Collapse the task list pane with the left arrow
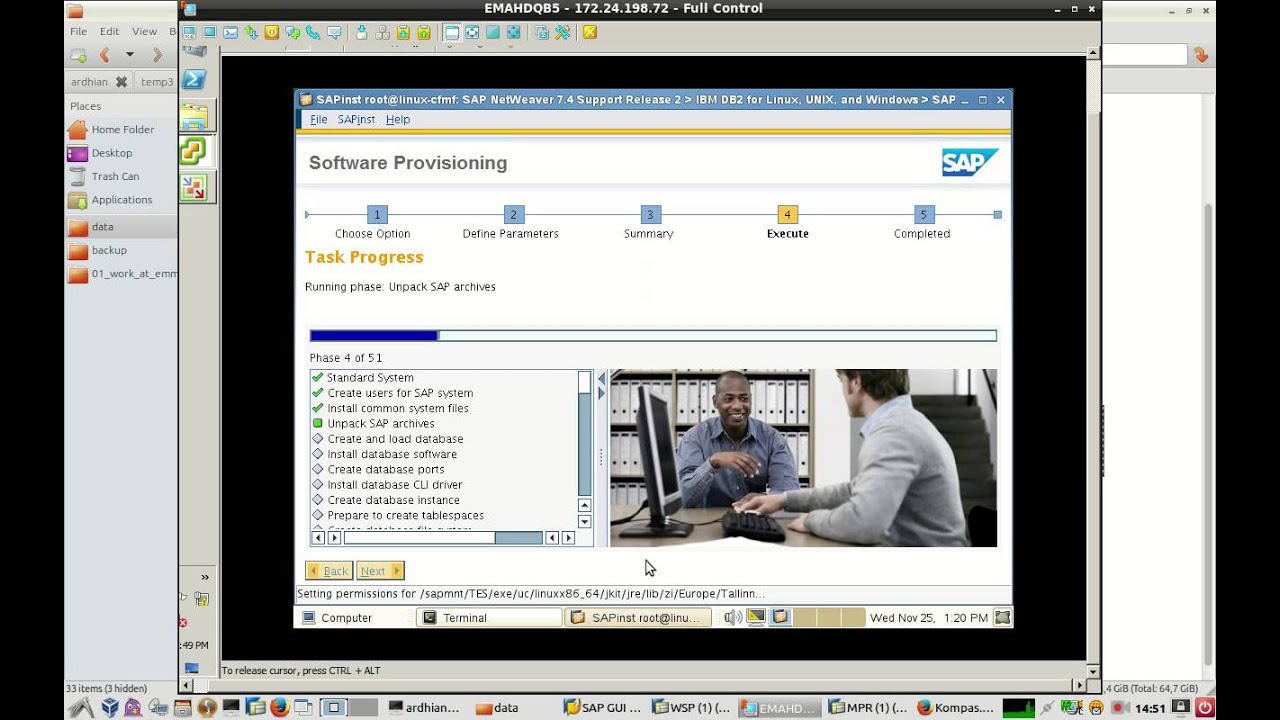 601,378
